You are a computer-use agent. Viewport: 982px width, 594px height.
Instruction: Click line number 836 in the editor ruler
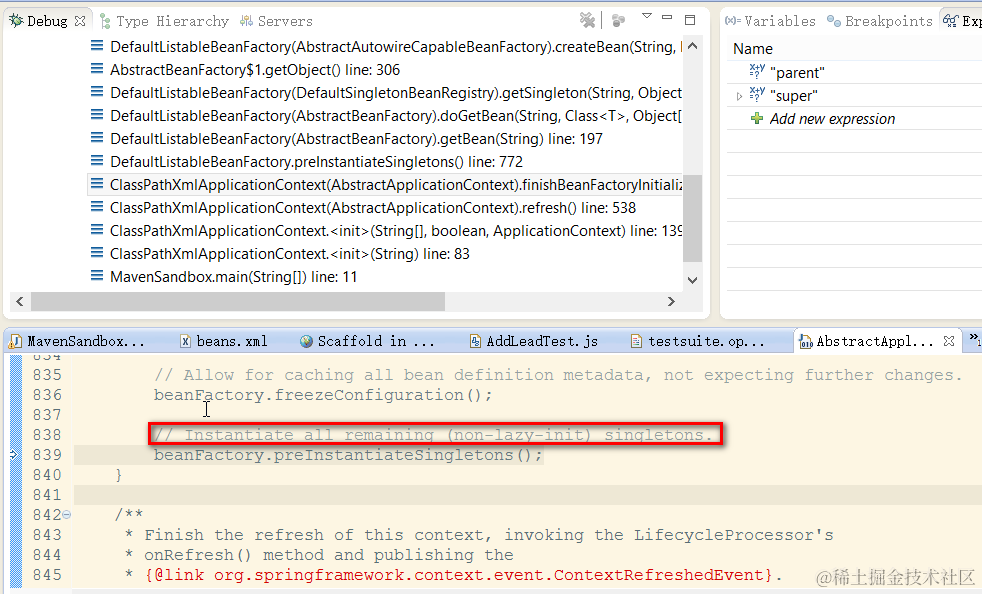(47, 395)
